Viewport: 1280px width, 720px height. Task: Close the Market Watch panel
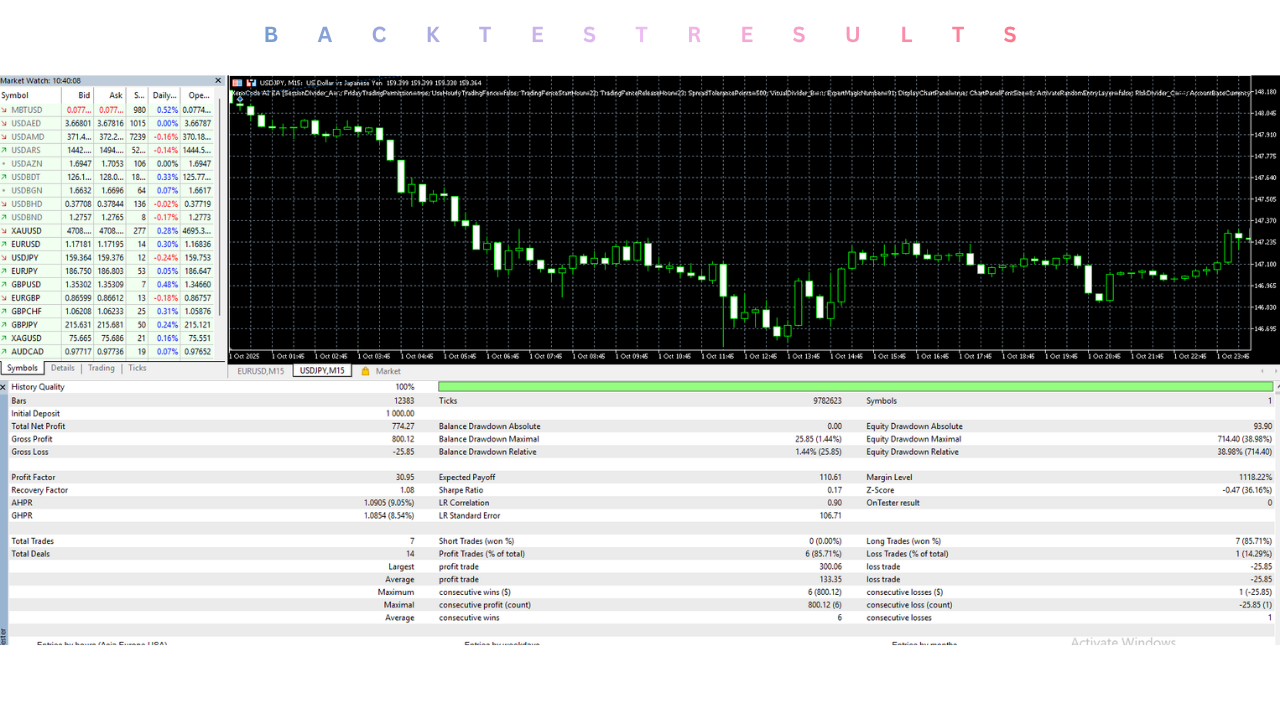[x=218, y=81]
